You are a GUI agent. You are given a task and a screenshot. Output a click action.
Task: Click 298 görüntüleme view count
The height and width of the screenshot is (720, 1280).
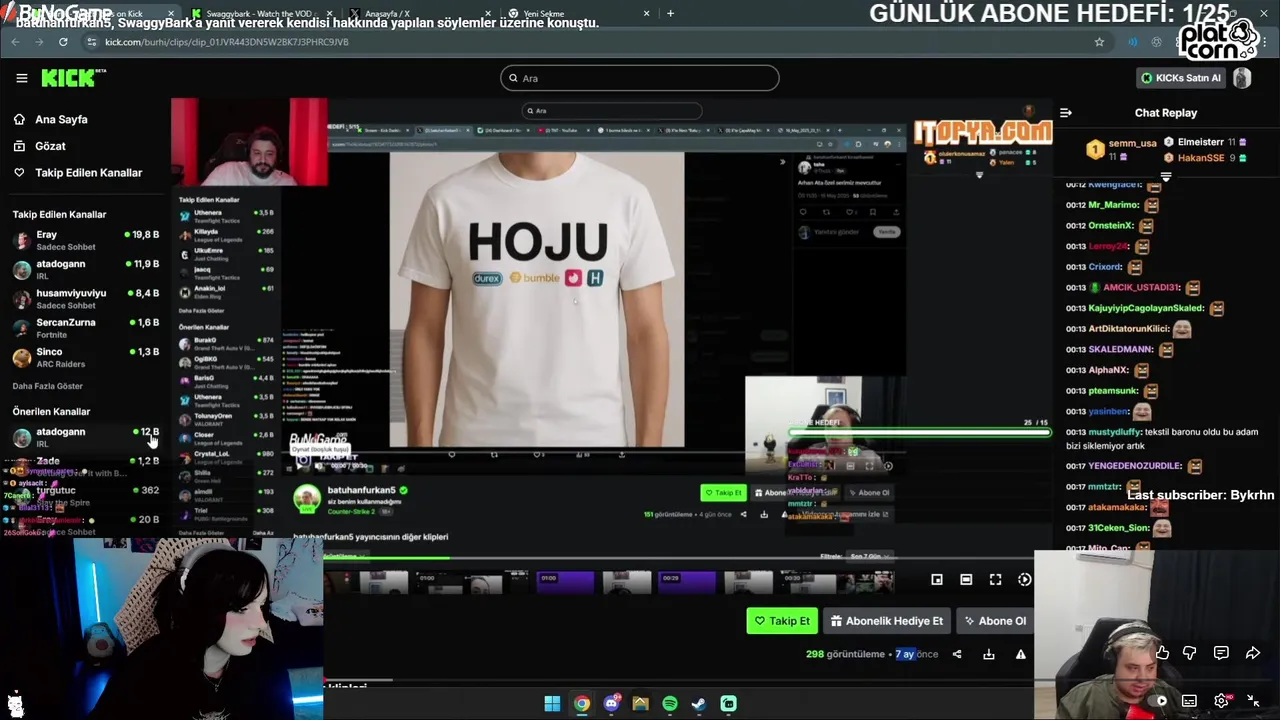845,654
